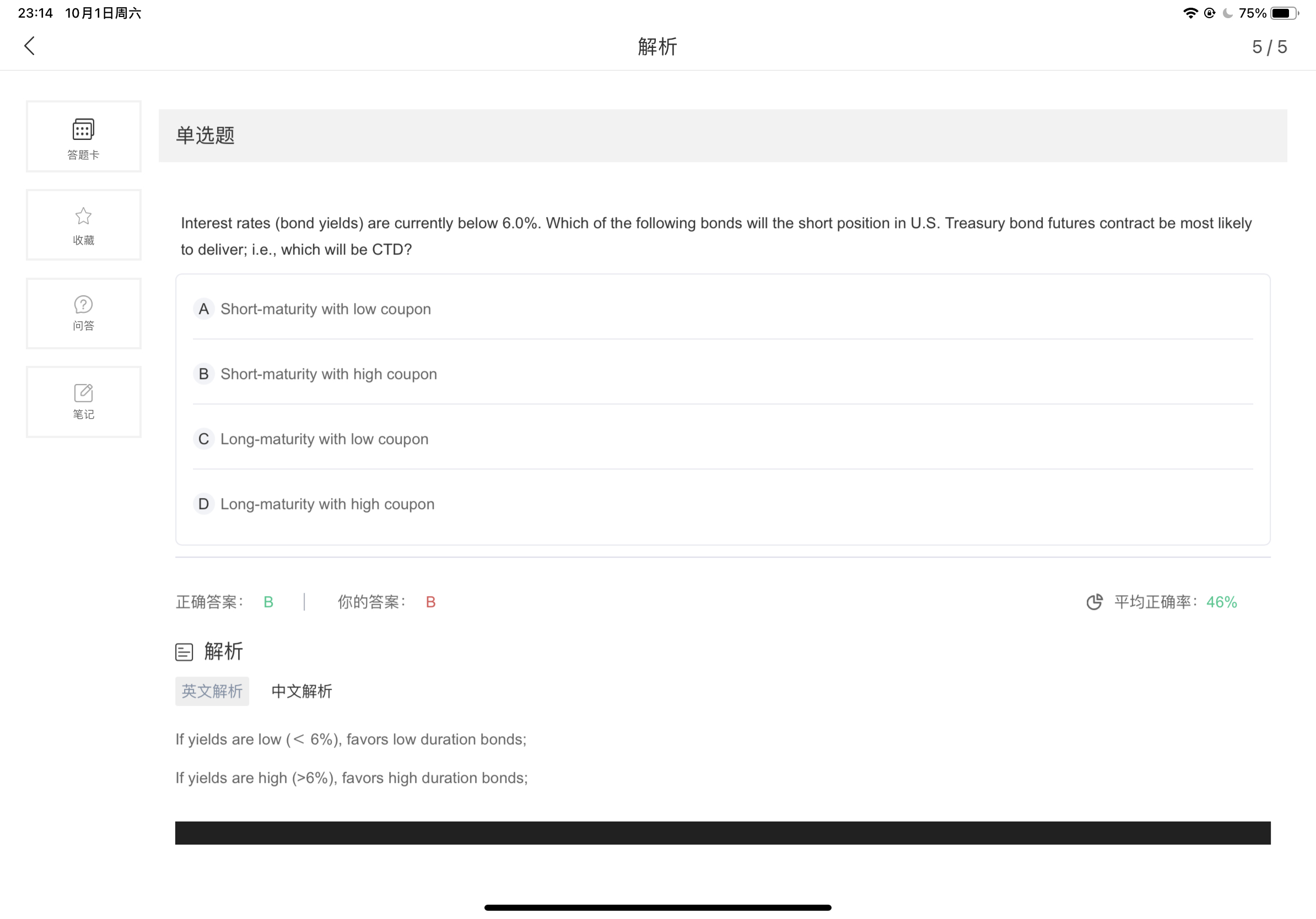The width and height of the screenshot is (1316, 919).
Task: Tap the 5 / 5 page counter
Action: click(x=1269, y=47)
